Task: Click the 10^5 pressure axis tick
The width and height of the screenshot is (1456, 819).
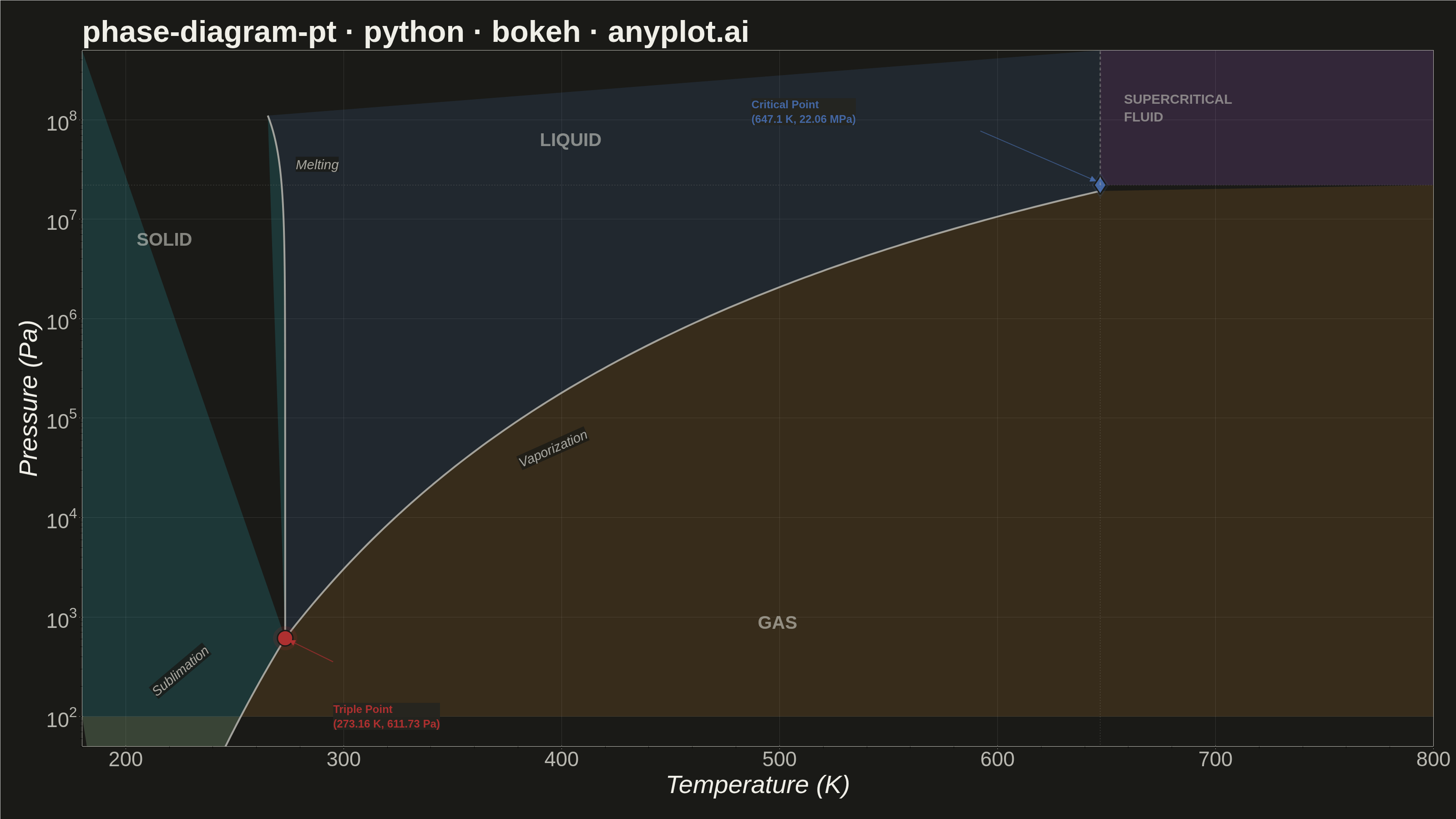Action: pos(61,420)
